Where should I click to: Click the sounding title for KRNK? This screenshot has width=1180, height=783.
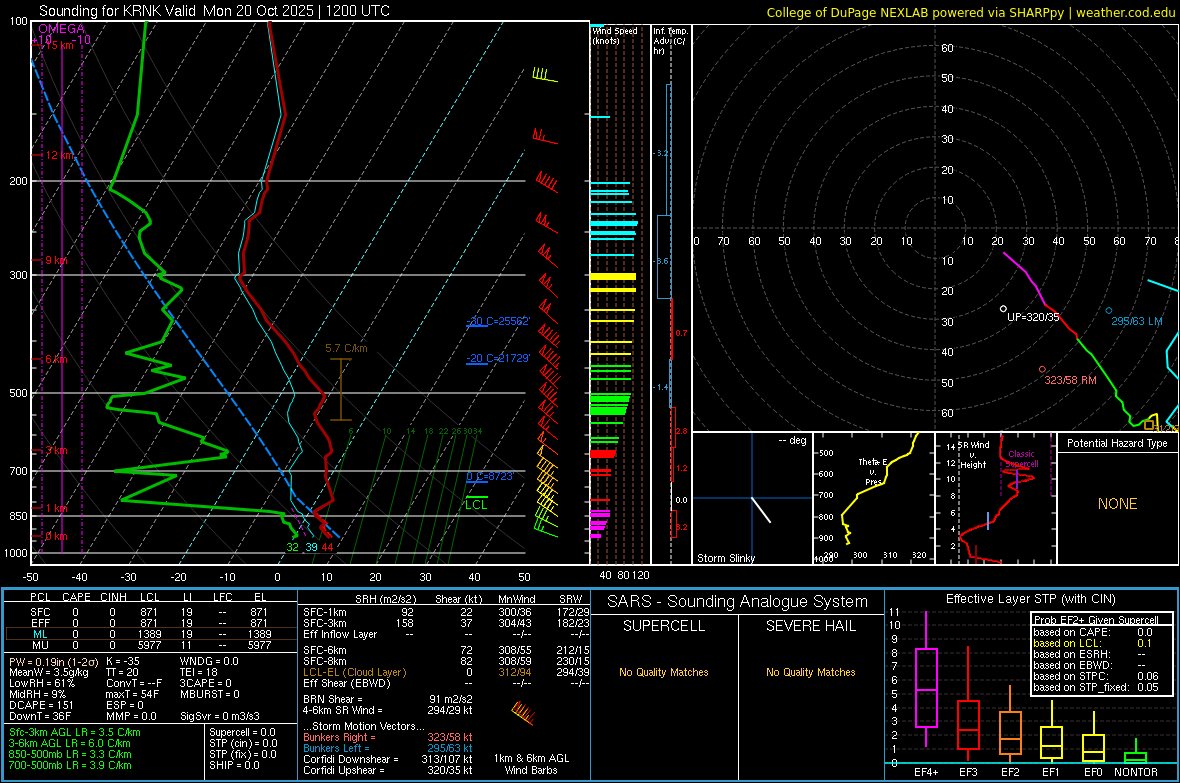click(x=214, y=11)
